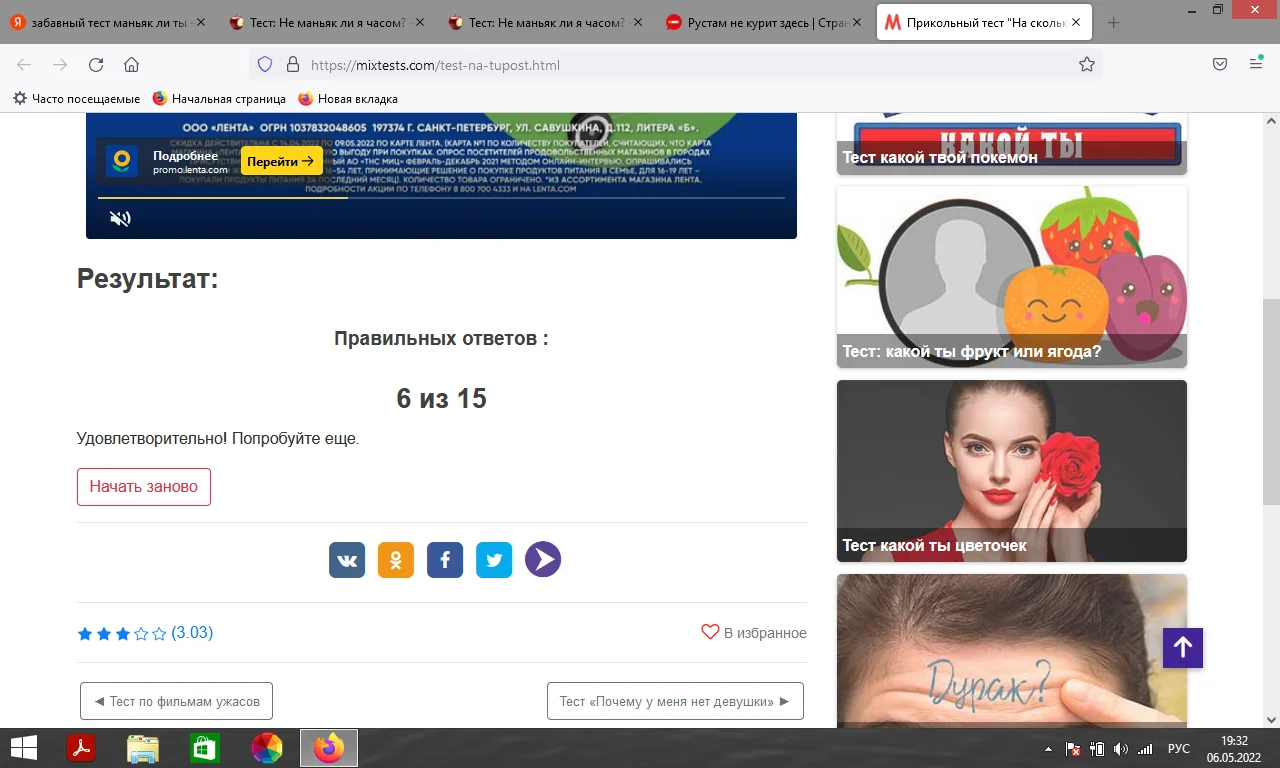Expand the «Часто посещаемые» bookmarks folder
The width and height of the screenshot is (1280, 768).
click(70, 98)
